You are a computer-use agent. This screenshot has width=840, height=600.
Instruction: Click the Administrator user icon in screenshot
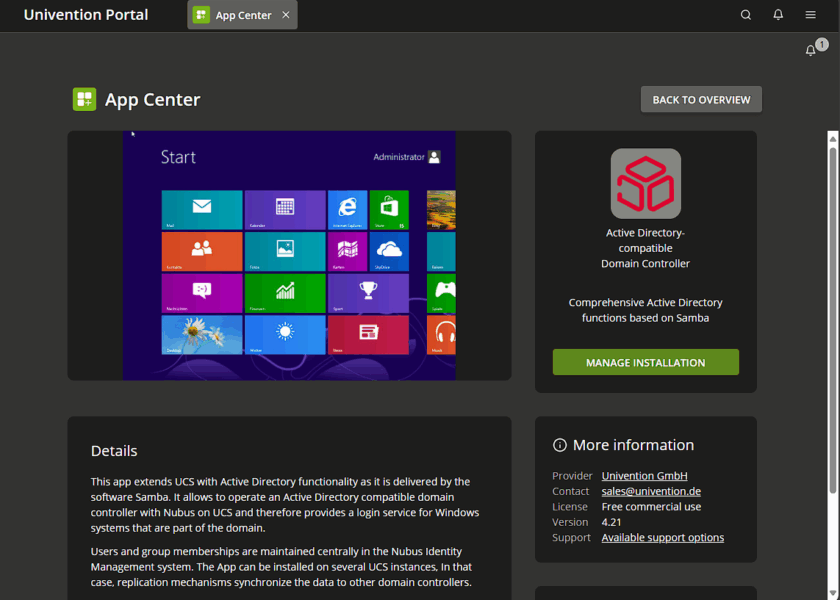[x=434, y=157]
